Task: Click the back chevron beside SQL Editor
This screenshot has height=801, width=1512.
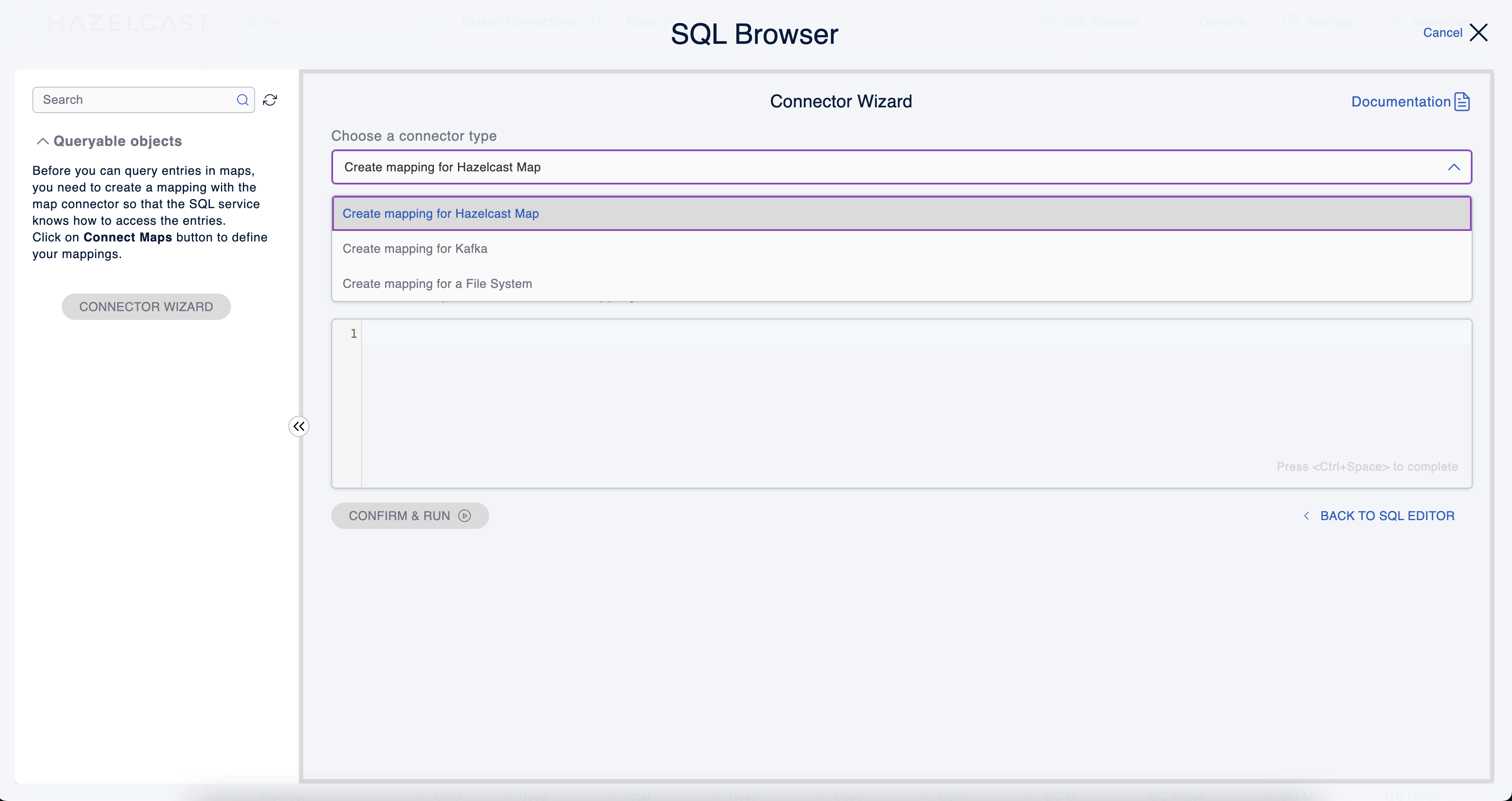Action: pos(1306,516)
